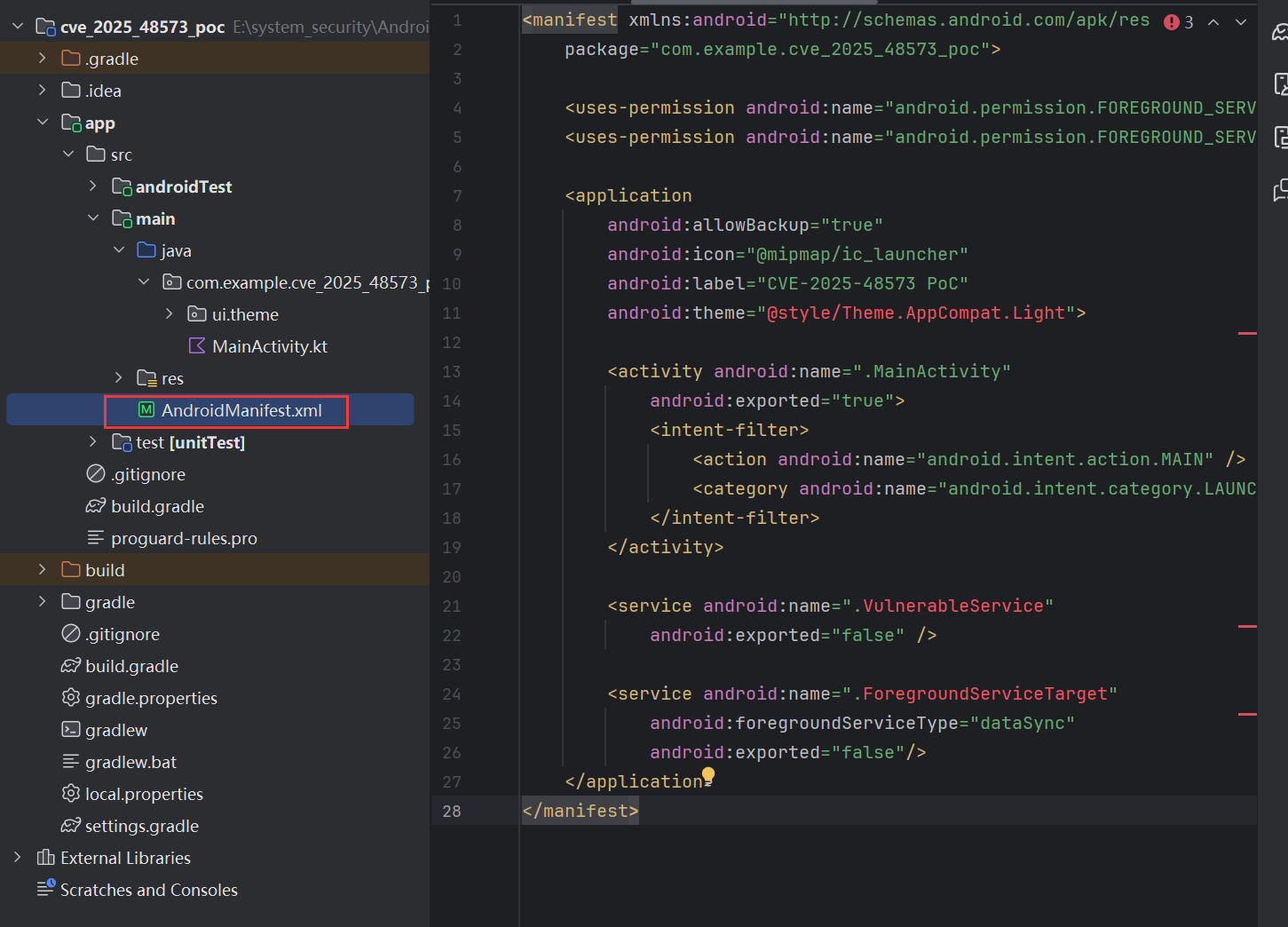Open the Gradle tool window icon
Screen dimensions: 1288x927
pyautogui.click(x=1280, y=33)
